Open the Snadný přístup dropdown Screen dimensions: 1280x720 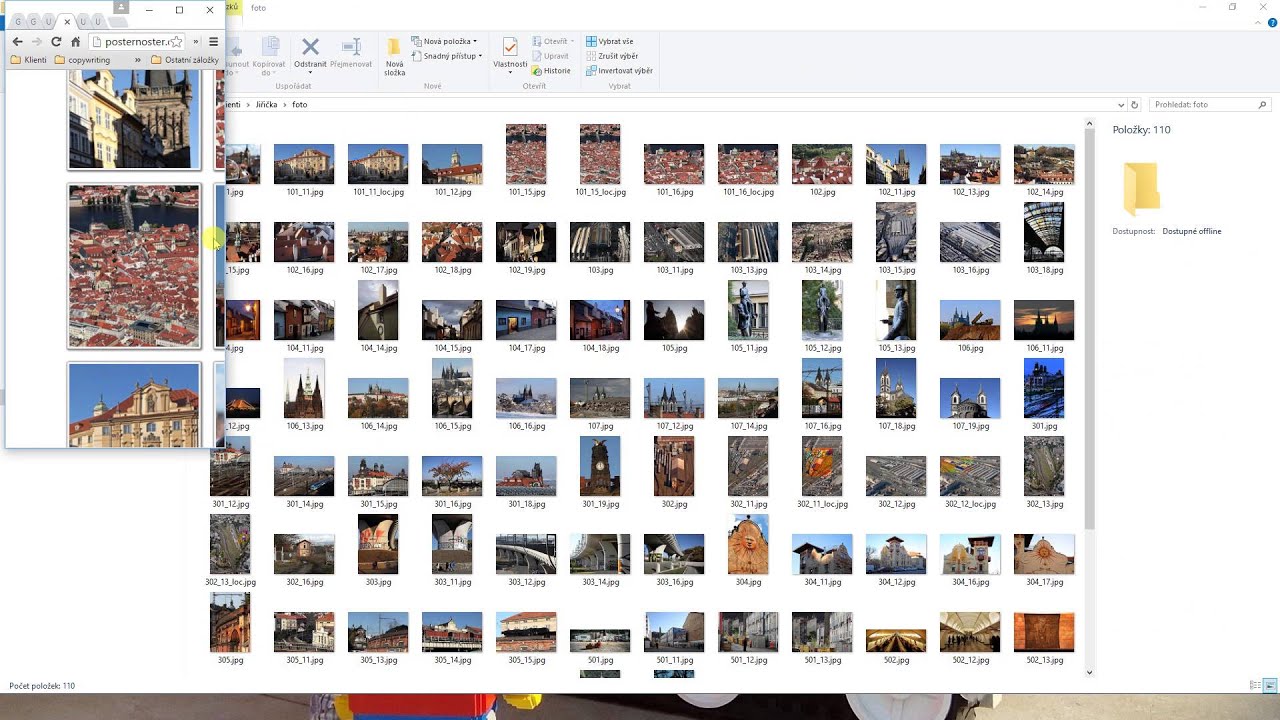[446, 56]
